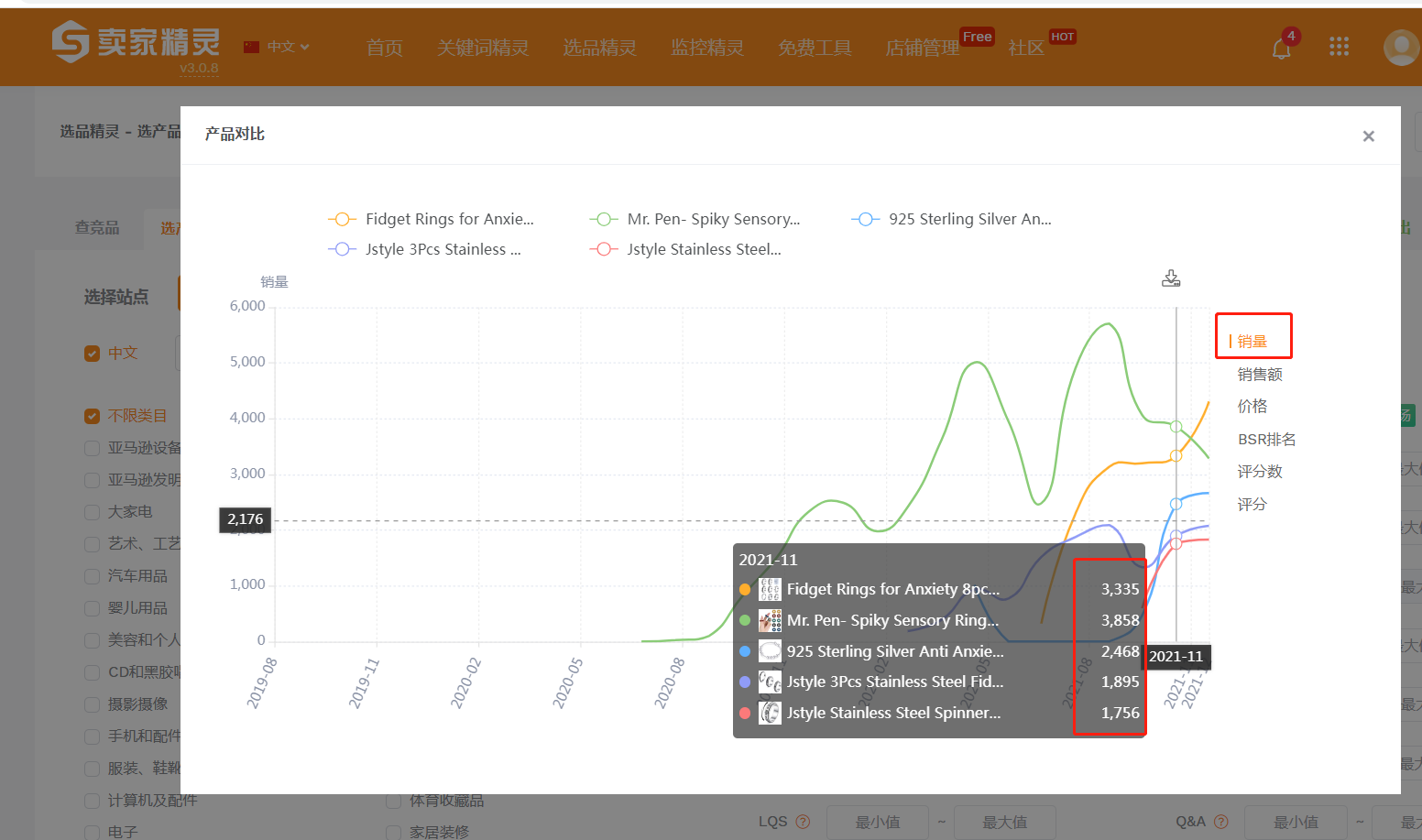Select the 价格 chart metric
The height and width of the screenshot is (840, 1422).
pos(1252,407)
